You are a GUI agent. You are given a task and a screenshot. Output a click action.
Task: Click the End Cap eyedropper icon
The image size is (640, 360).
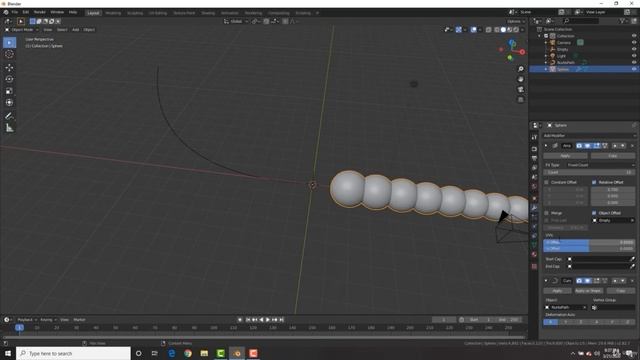[632, 267]
